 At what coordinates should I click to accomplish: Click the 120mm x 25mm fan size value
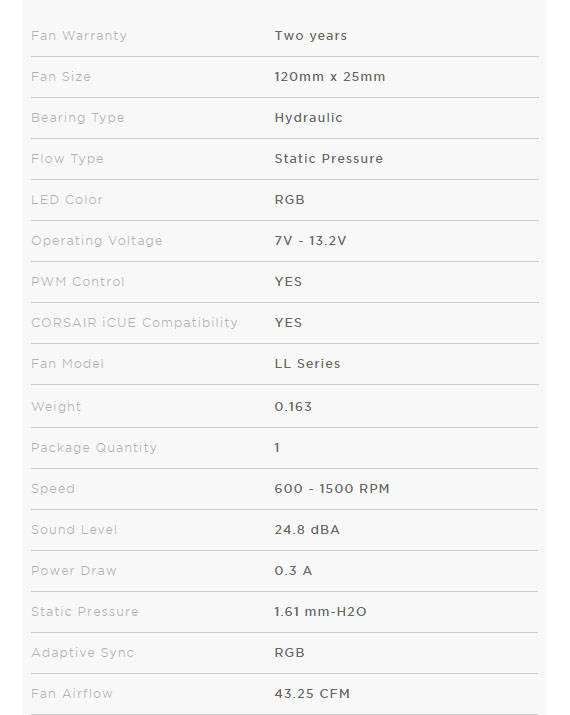[330, 77]
